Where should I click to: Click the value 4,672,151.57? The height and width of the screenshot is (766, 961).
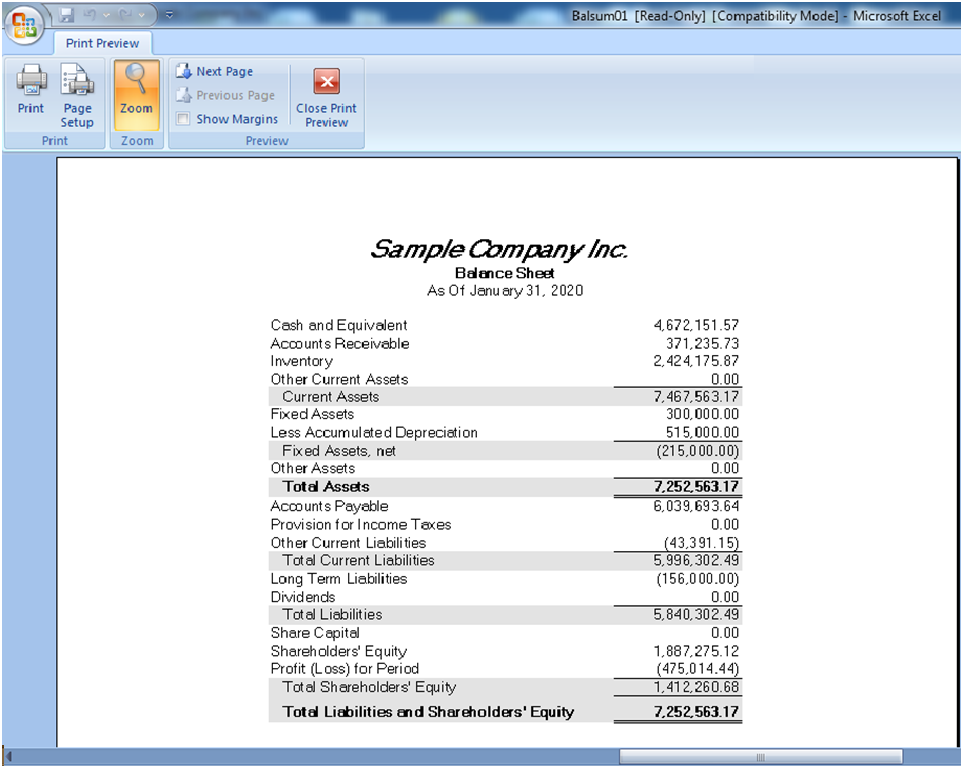[x=696, y=325]
